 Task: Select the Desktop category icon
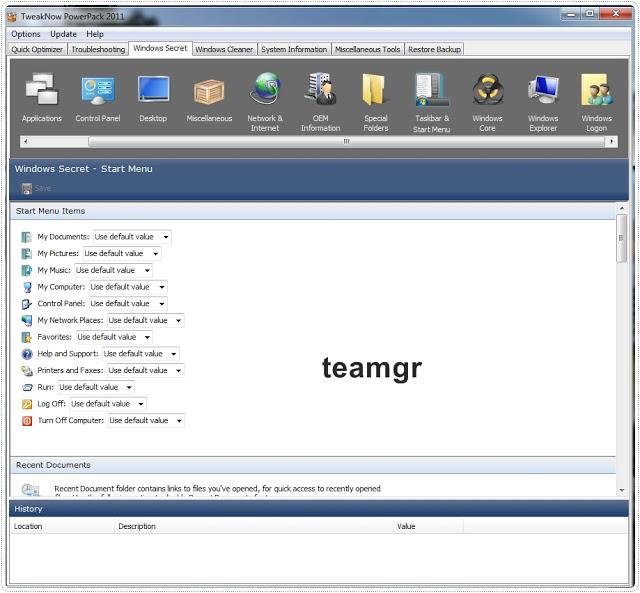pyautogui.click(x=153, y=89)
